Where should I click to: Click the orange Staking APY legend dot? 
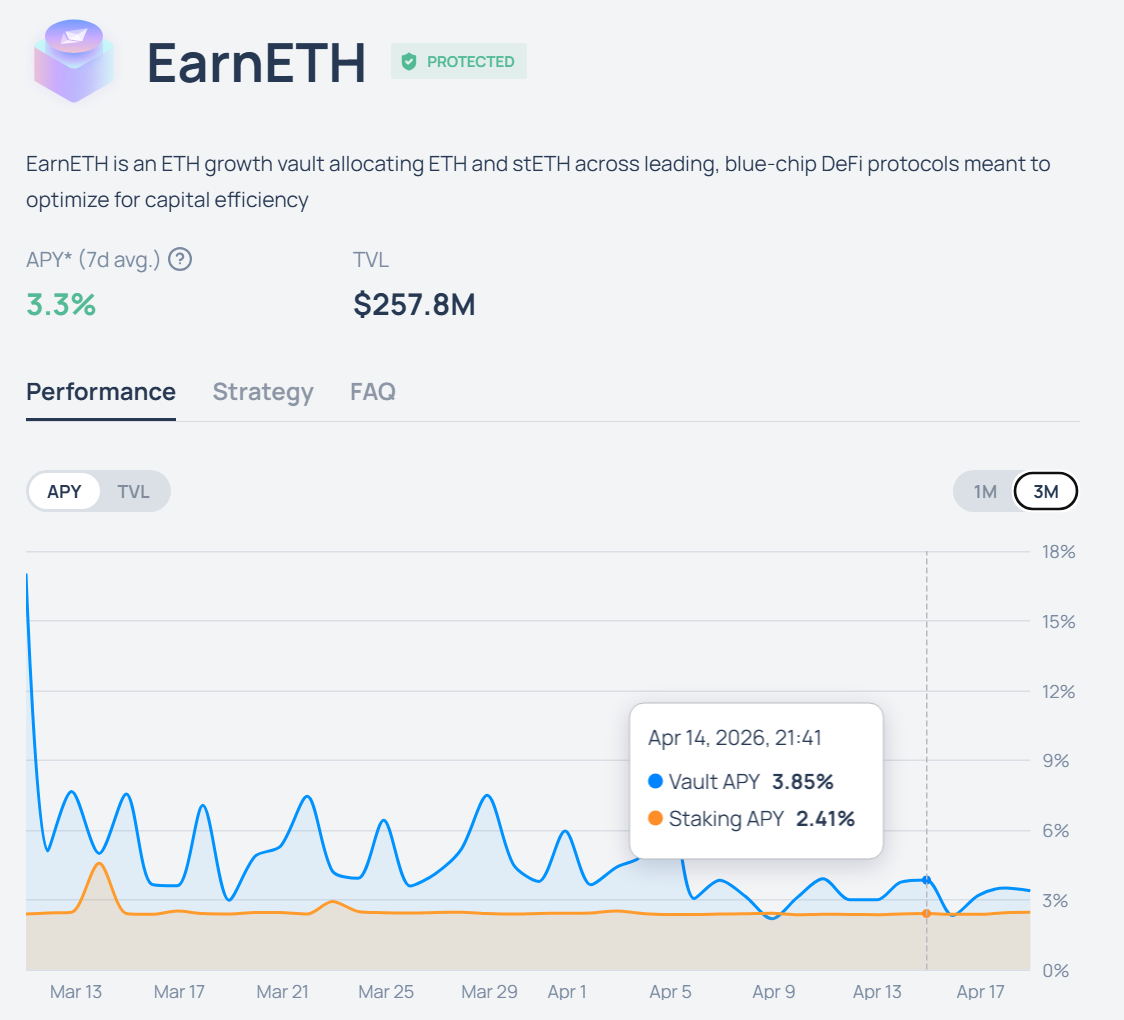click(655, 819)
